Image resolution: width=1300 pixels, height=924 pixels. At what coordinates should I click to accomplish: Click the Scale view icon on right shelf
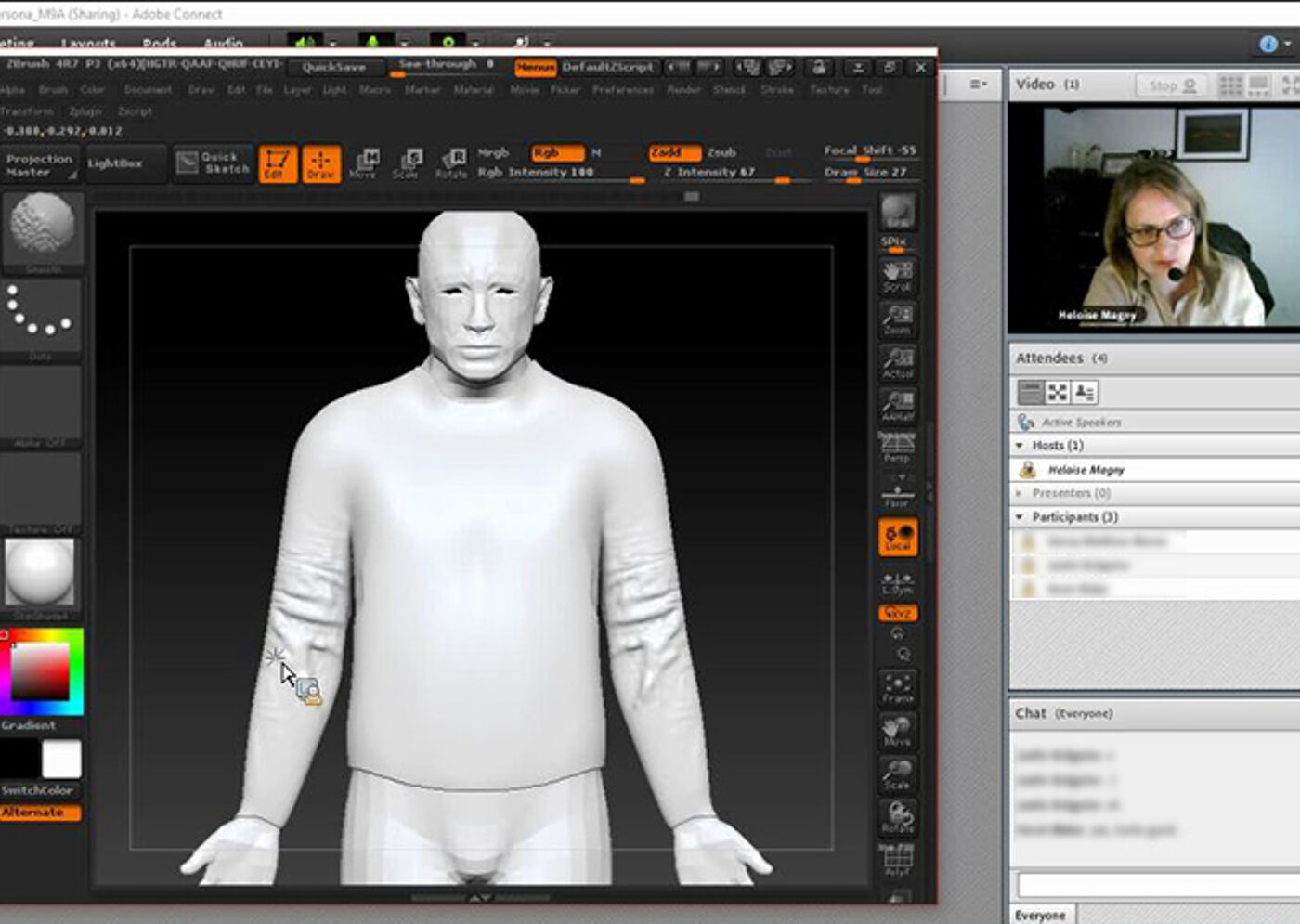tap(897, 774)
